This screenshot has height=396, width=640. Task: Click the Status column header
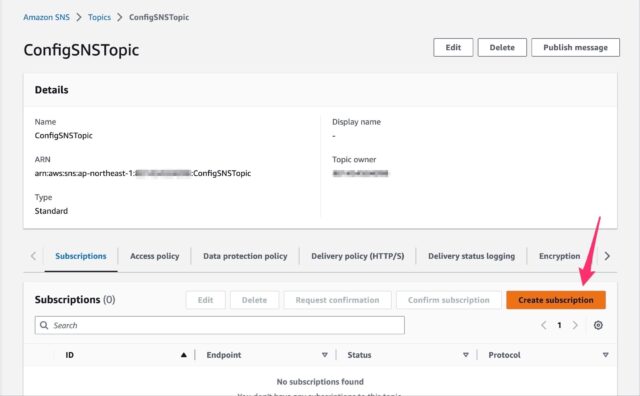359,355
